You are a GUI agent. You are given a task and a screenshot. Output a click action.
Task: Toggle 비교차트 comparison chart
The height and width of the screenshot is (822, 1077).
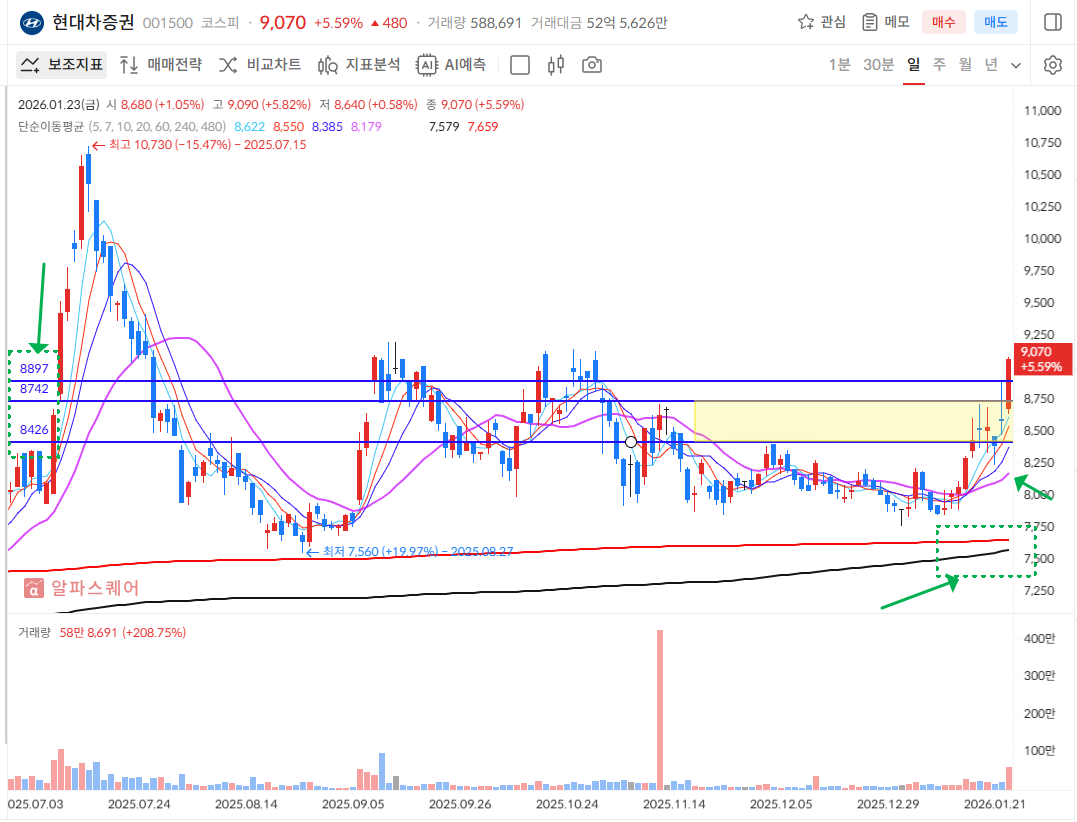tap(260, 65)
